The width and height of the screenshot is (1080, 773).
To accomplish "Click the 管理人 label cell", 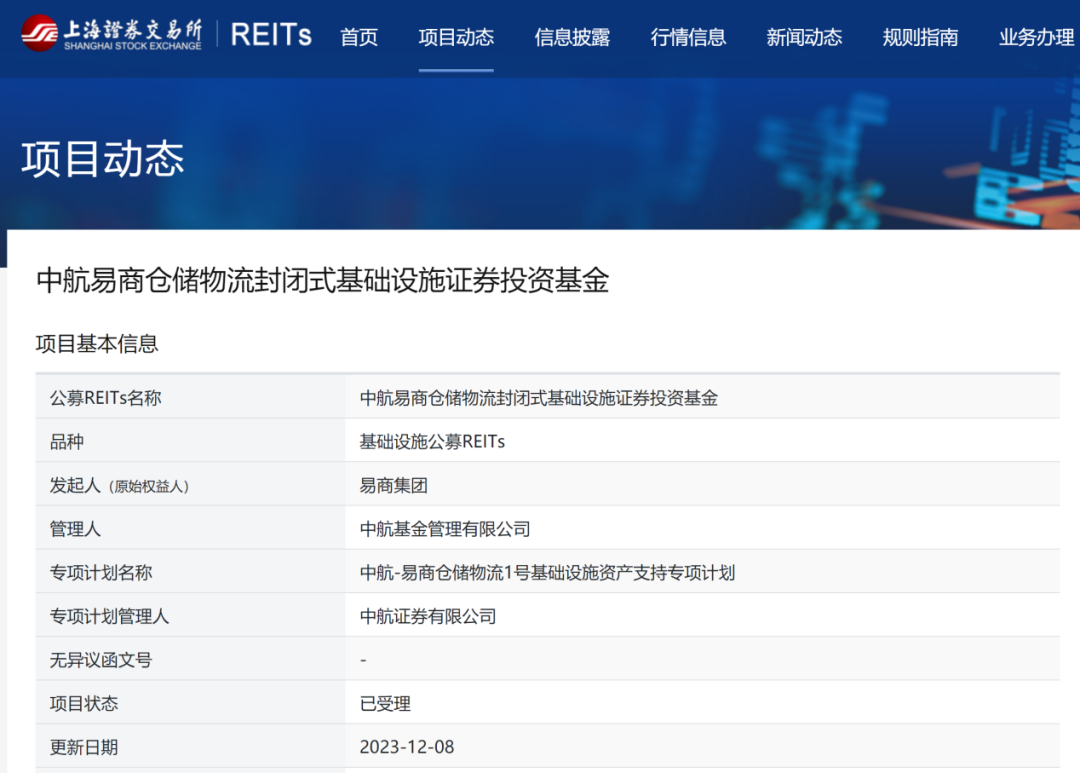I will pos(190,528).
